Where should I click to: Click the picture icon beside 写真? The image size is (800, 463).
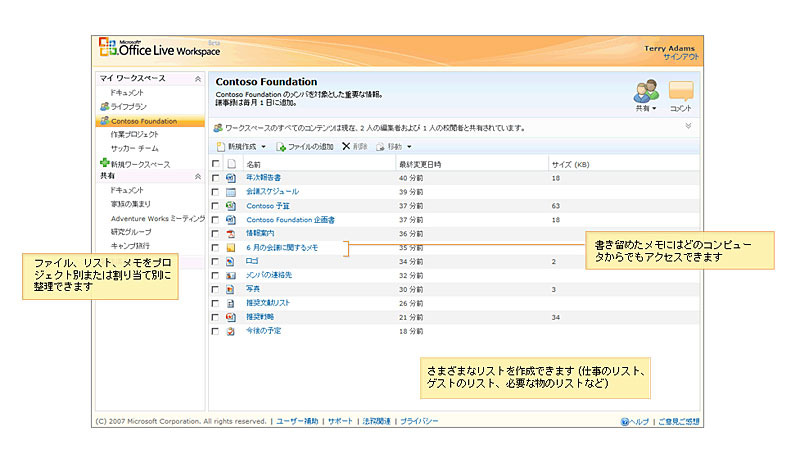coord(231,289)
